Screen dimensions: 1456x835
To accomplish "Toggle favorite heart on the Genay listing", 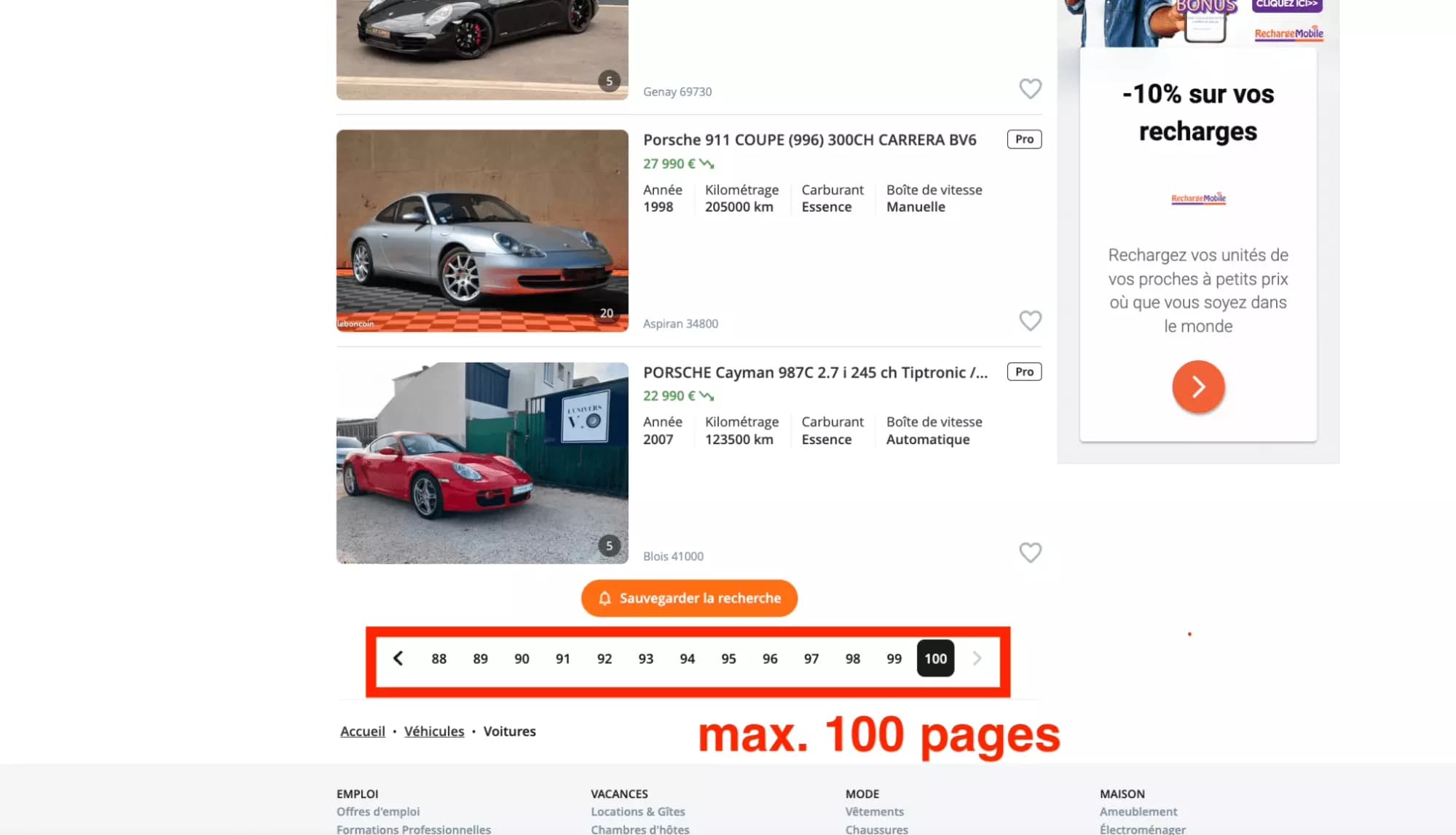I will 1031,88.
